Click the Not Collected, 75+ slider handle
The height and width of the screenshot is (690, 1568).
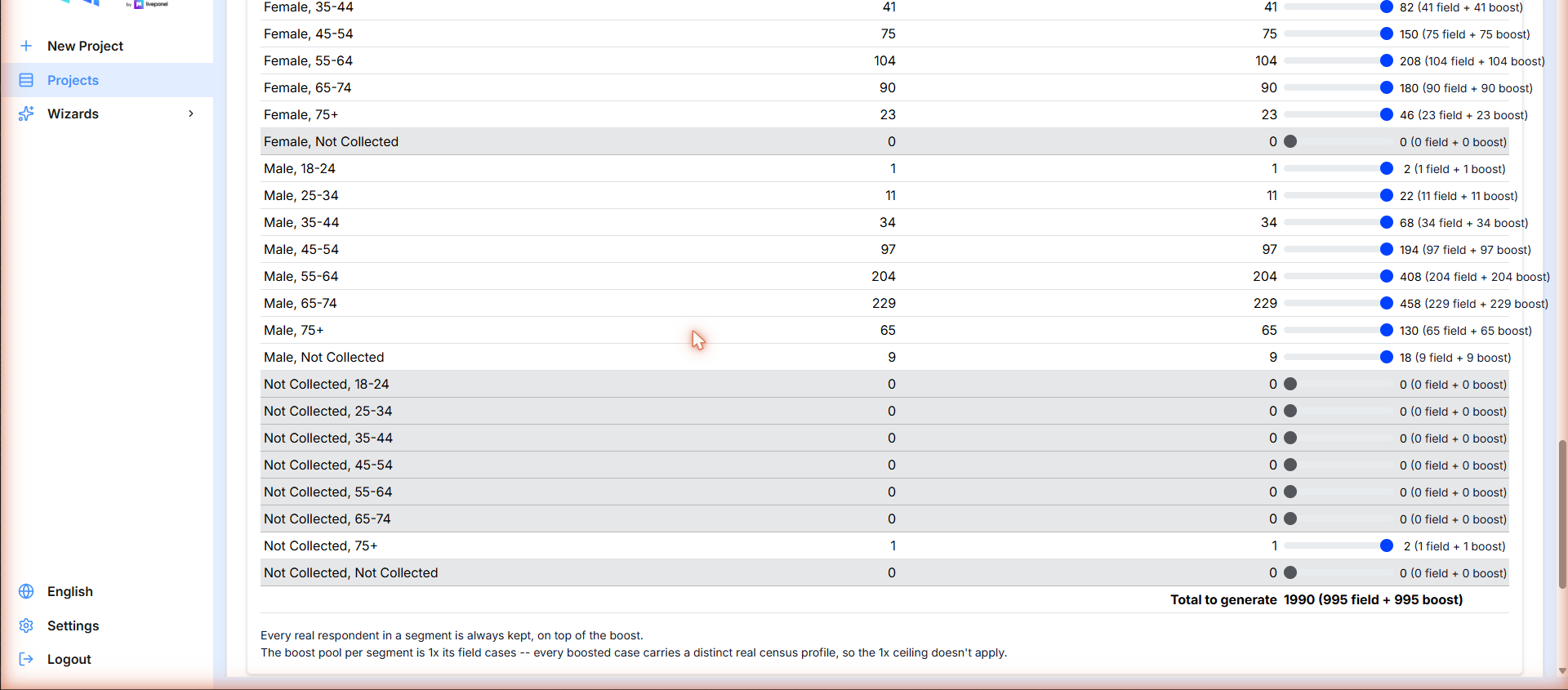(x=1386, y=545)
